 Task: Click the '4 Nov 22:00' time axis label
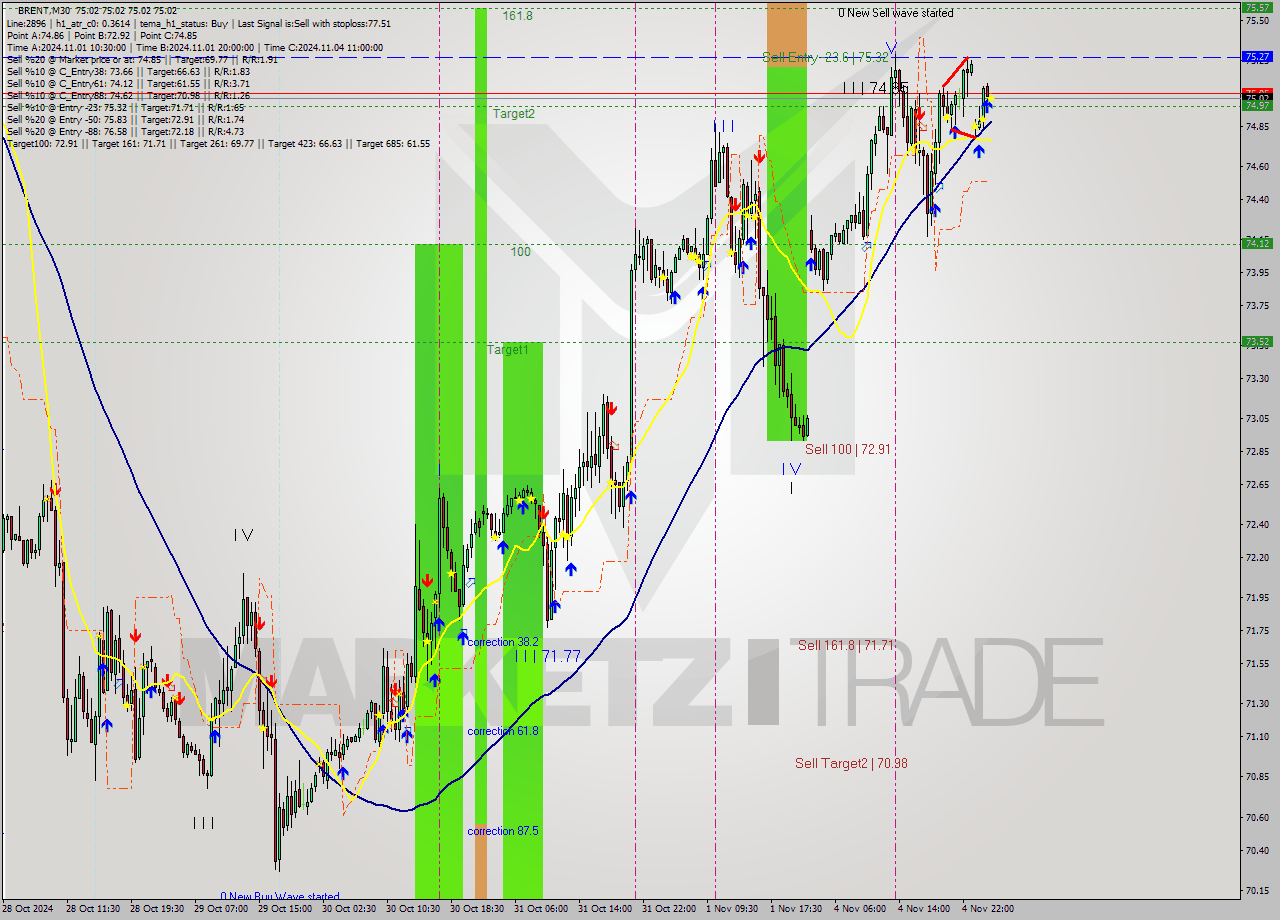[988, 909]
